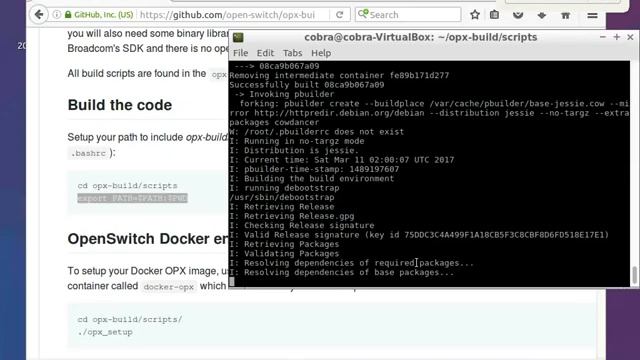The width and height of the screenshot is (640, 360).
Task: Click terminal window icon in title bar
Action: point(238,38)
